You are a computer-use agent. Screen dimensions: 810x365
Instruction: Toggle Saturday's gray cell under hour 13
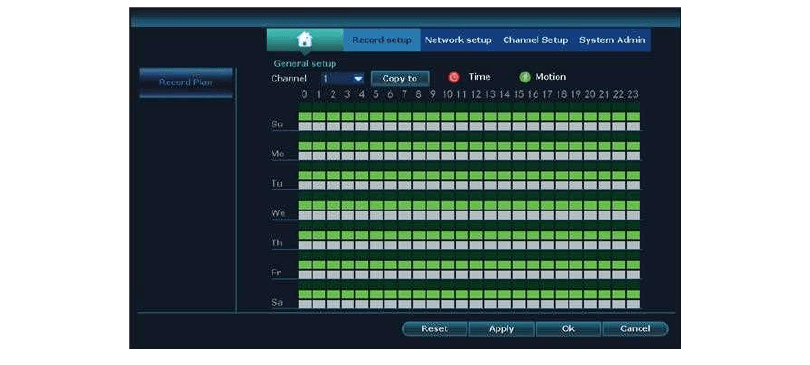point(490,304)
